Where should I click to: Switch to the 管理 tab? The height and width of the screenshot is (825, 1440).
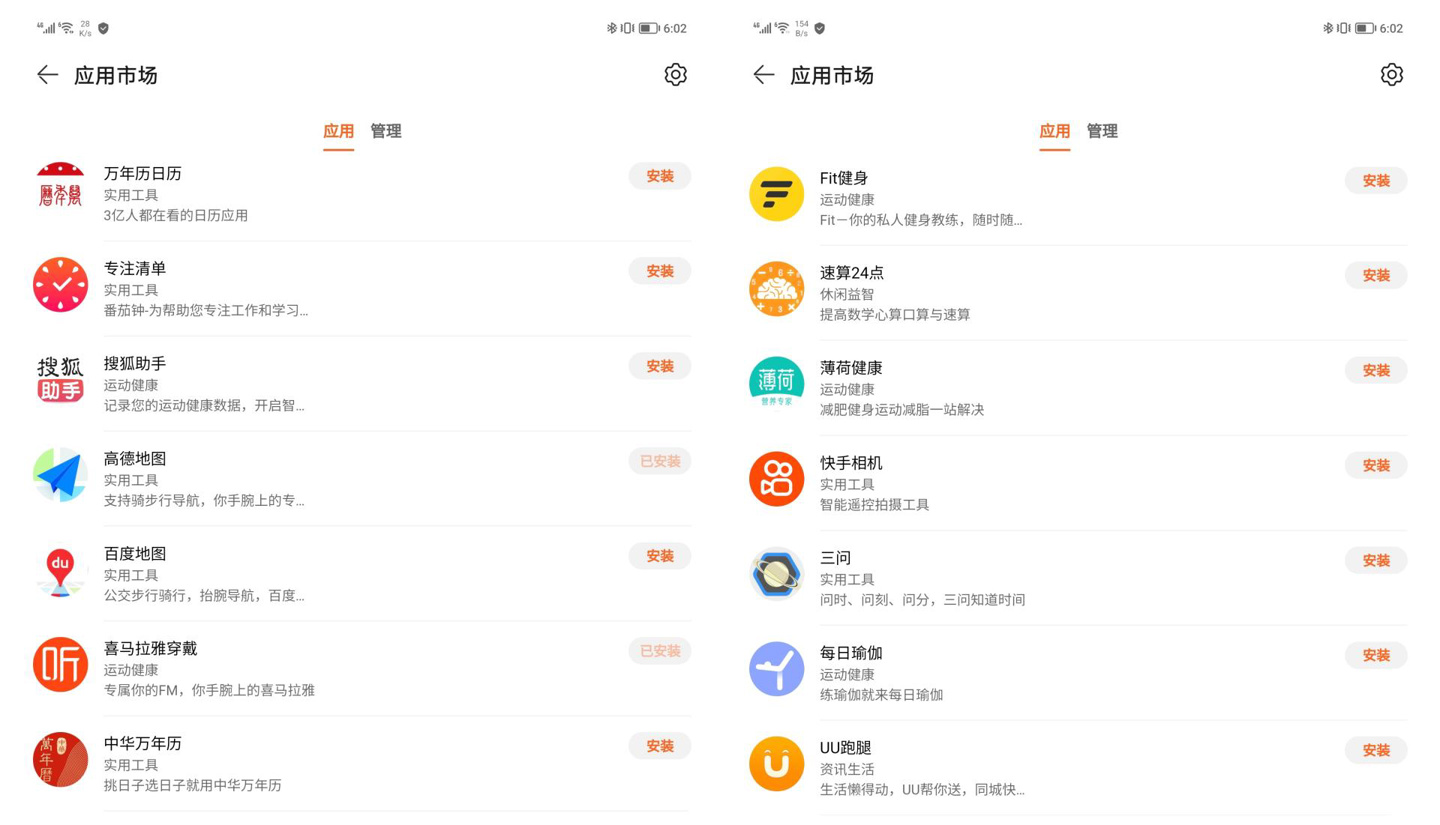pos(386,131)
